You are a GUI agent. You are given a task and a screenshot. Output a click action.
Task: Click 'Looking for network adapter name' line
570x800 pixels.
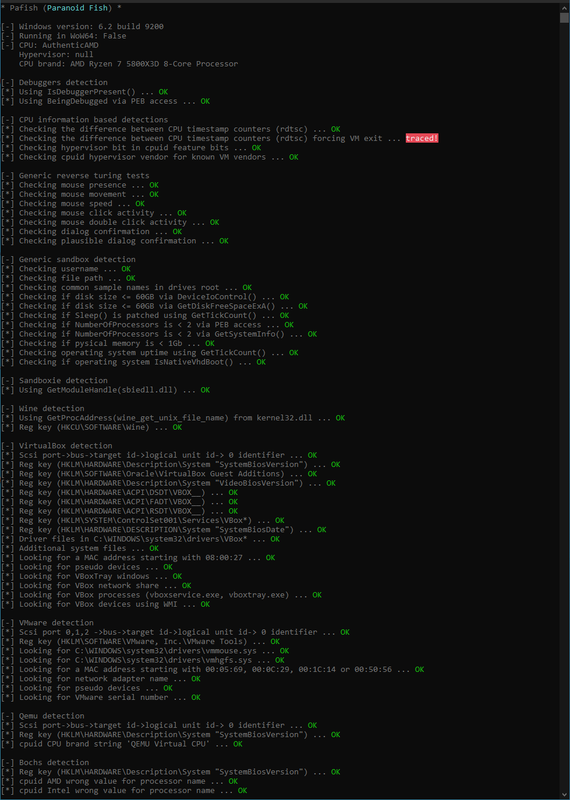click(101, 679)
